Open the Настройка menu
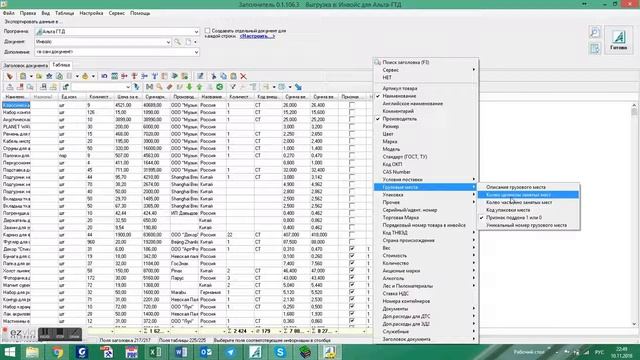Screen dimensions: 640x360 click(91, 13)
